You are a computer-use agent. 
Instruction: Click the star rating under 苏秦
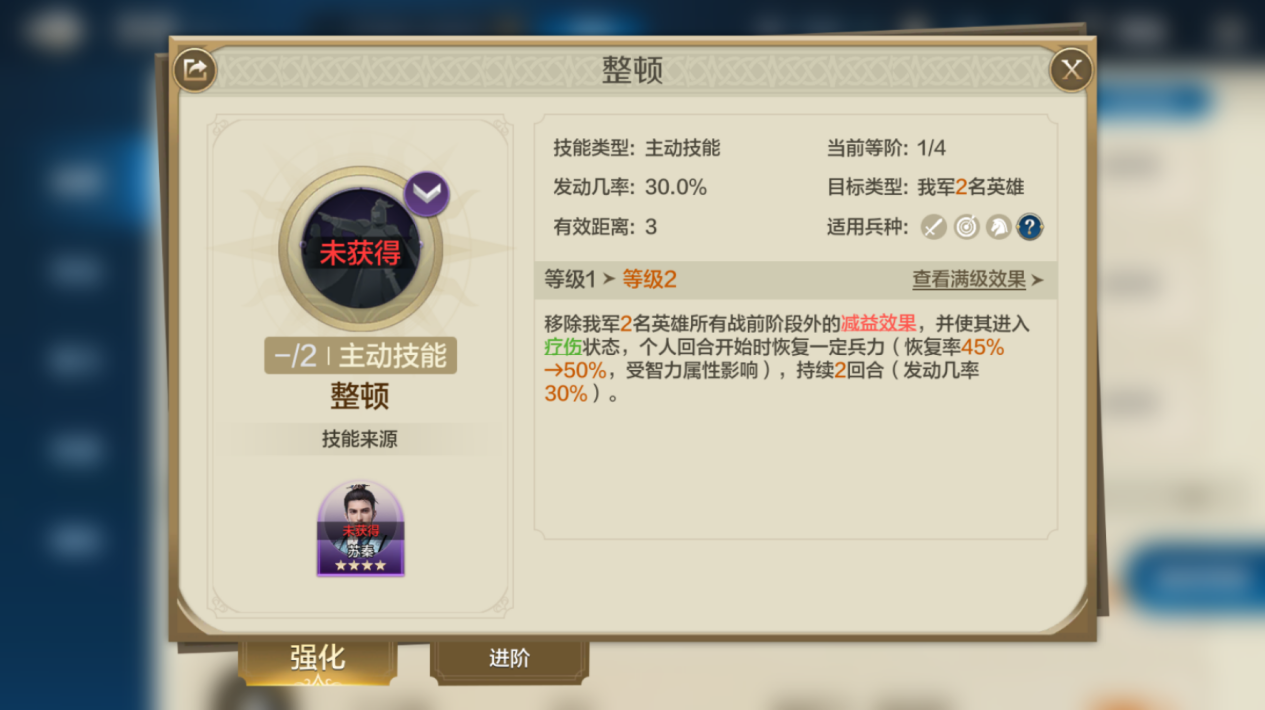pyautogui.click(x=360, y=565)
